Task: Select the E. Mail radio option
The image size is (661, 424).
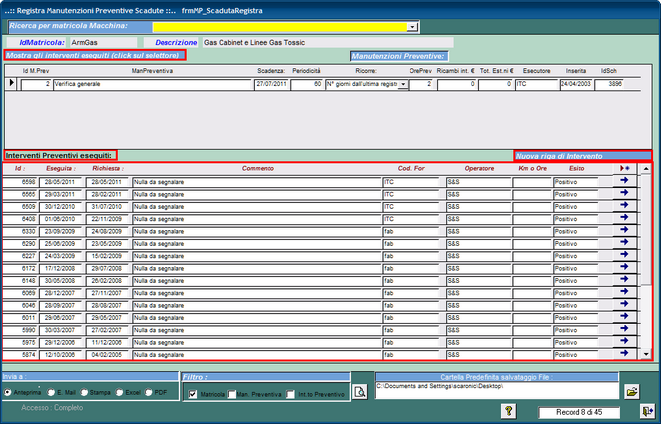Action: [51, 392]
